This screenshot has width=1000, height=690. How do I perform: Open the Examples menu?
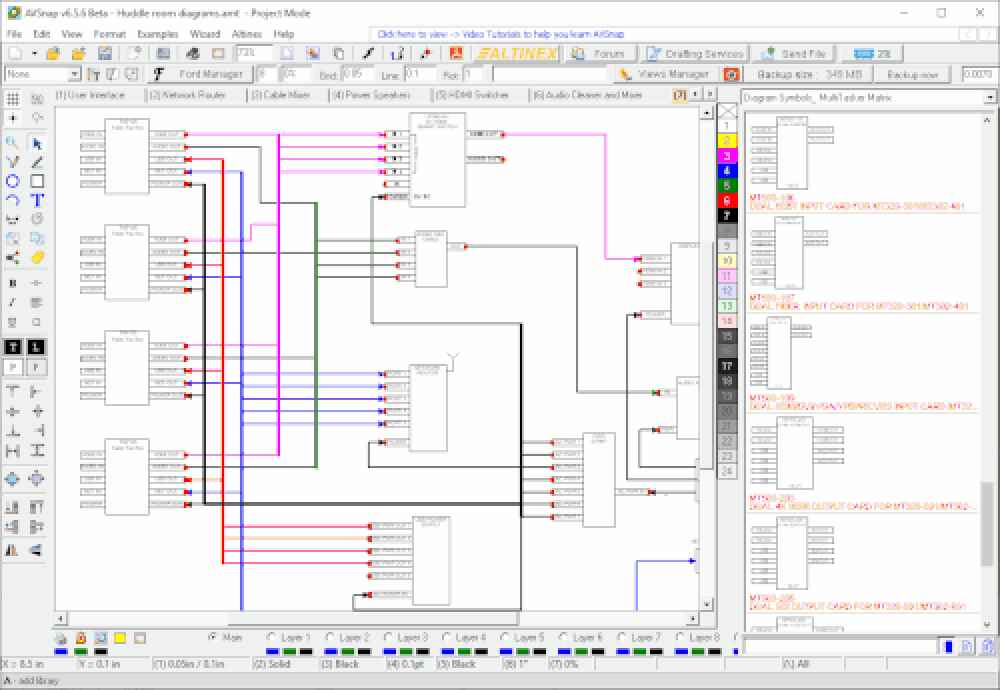point(158,34)
